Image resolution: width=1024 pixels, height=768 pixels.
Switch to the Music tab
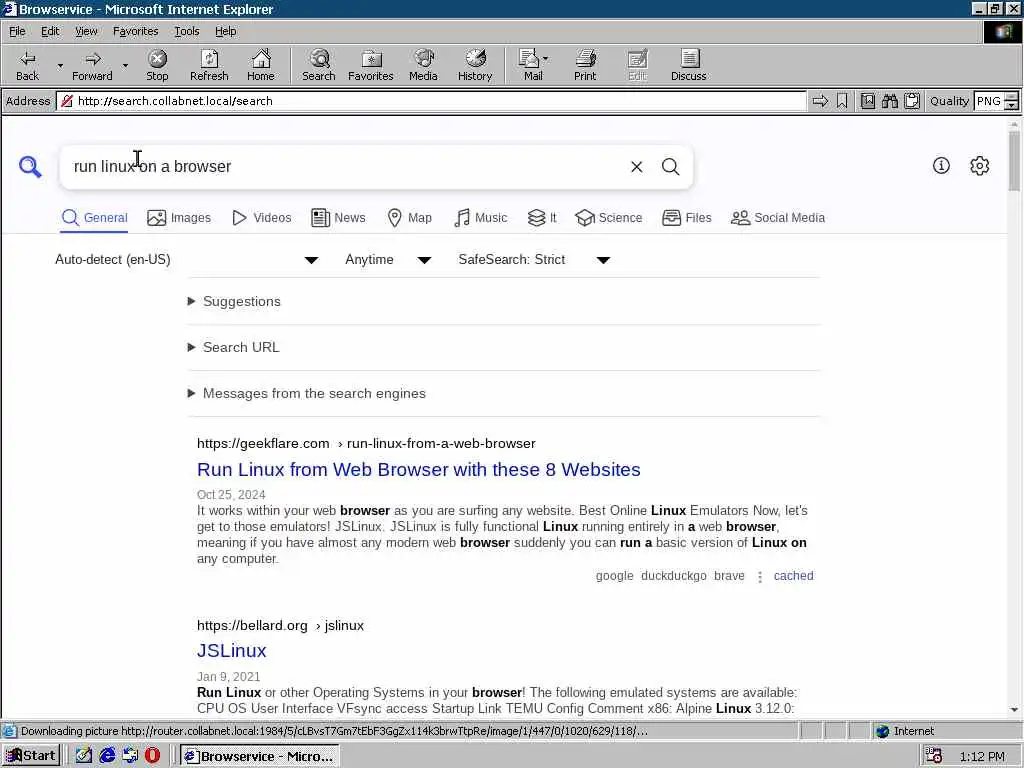pos(481,218)
